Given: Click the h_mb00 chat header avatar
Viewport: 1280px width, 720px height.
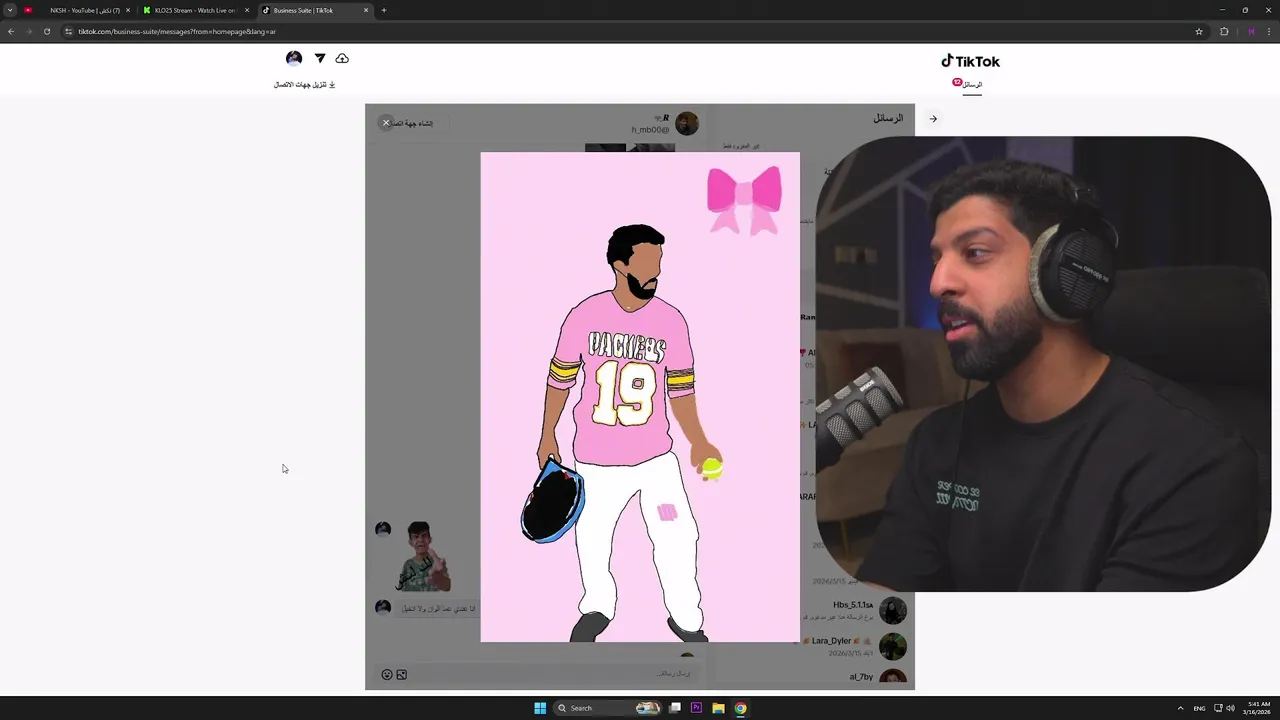Looking at the screenshot, I should tap(687, 124).
